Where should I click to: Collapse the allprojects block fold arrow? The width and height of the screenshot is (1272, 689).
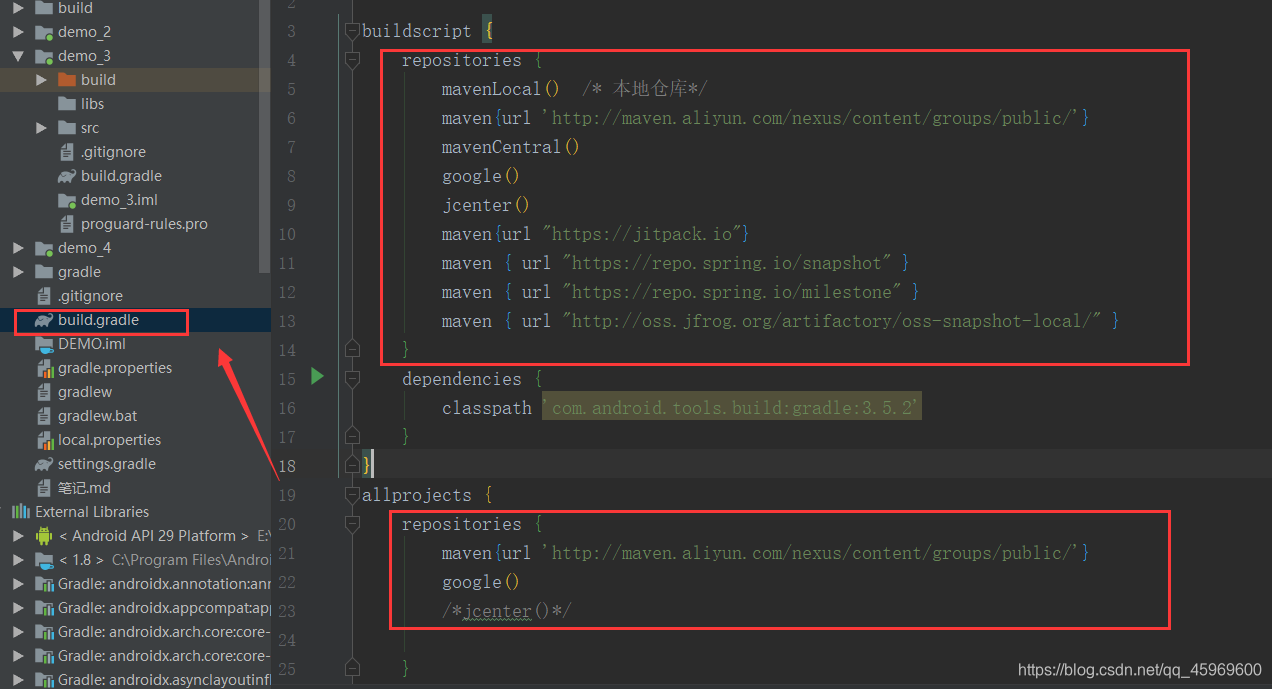tap(352, 494)
